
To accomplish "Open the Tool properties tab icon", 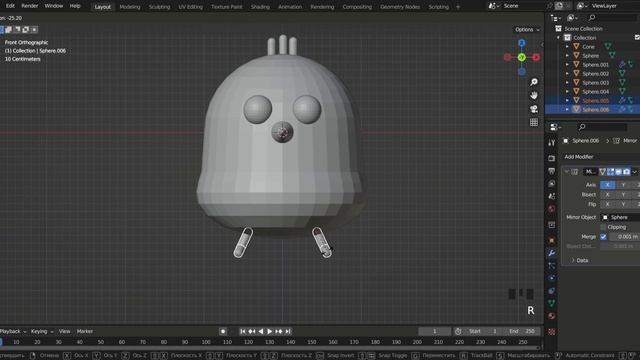I will [x=551, y=142].
